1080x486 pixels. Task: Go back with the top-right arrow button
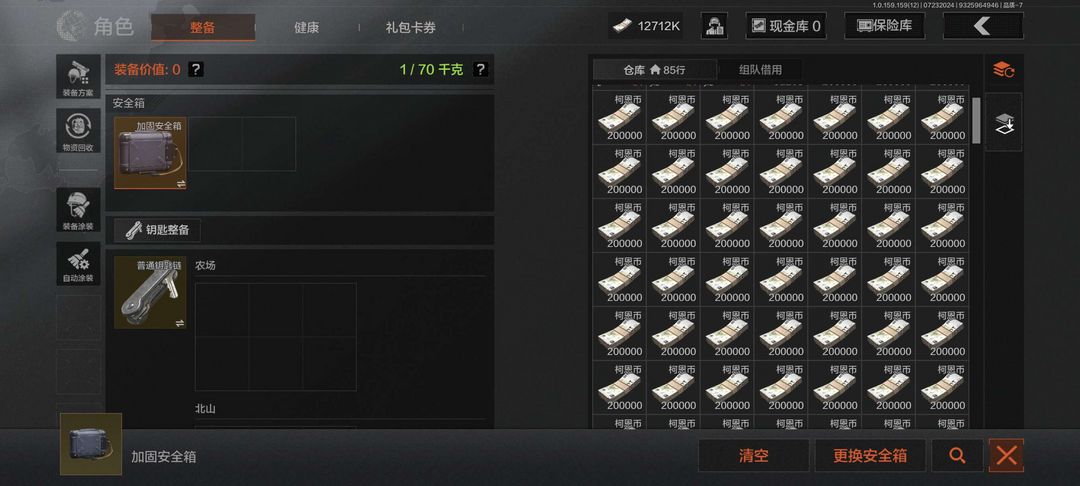pyautogui.click(x=983, y=26)
